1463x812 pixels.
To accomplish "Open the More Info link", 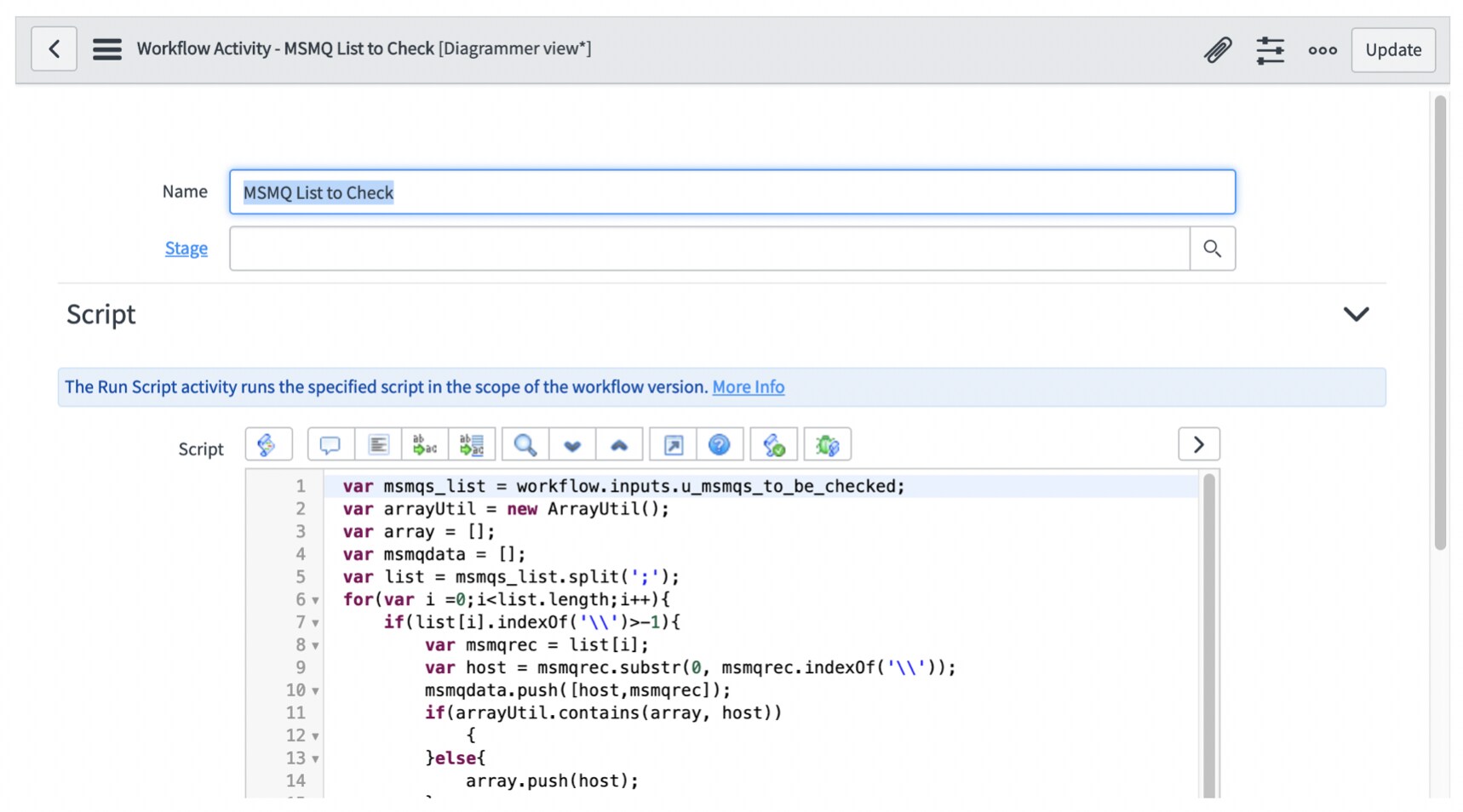I will tap(749, 387).
